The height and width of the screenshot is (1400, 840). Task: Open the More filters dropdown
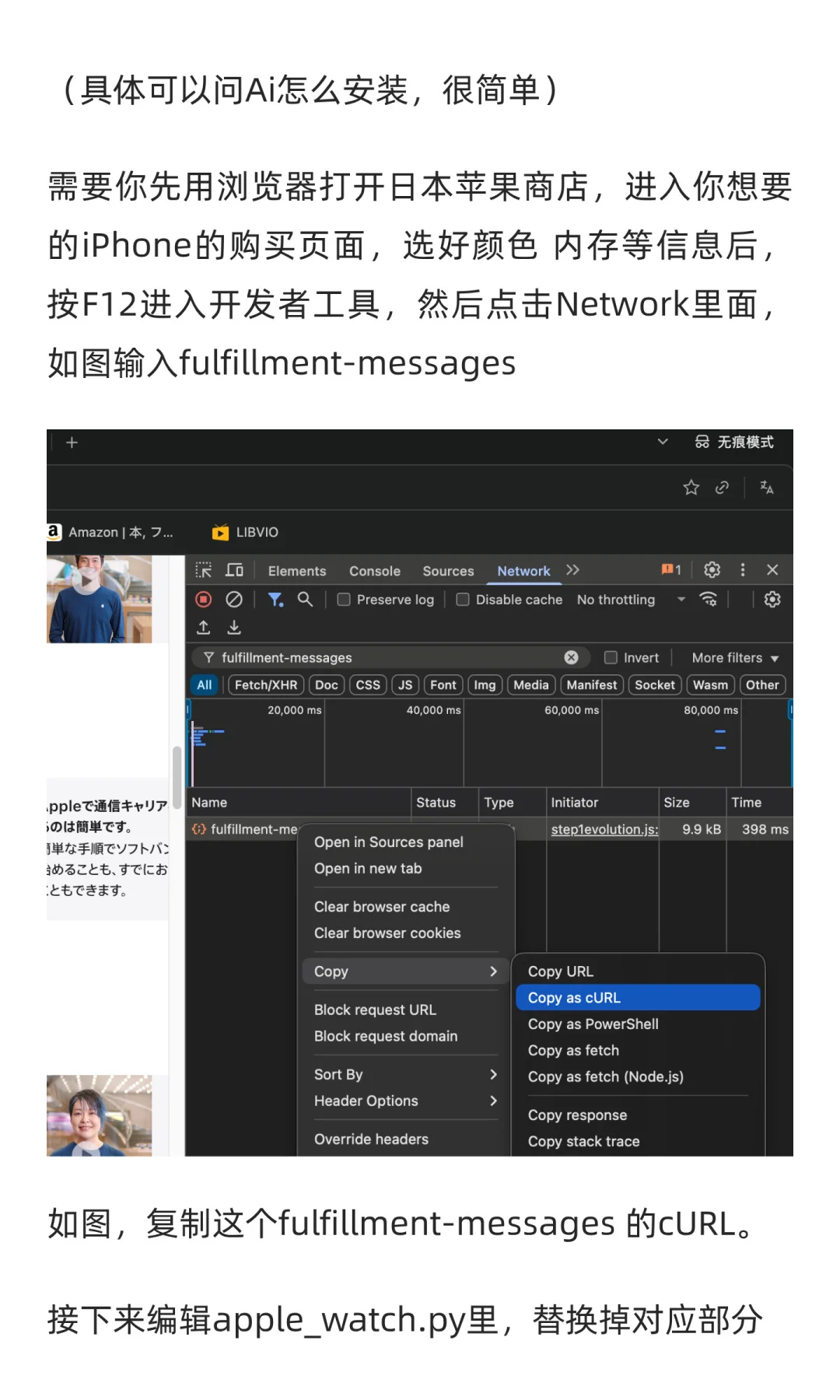tap(735, 658)
